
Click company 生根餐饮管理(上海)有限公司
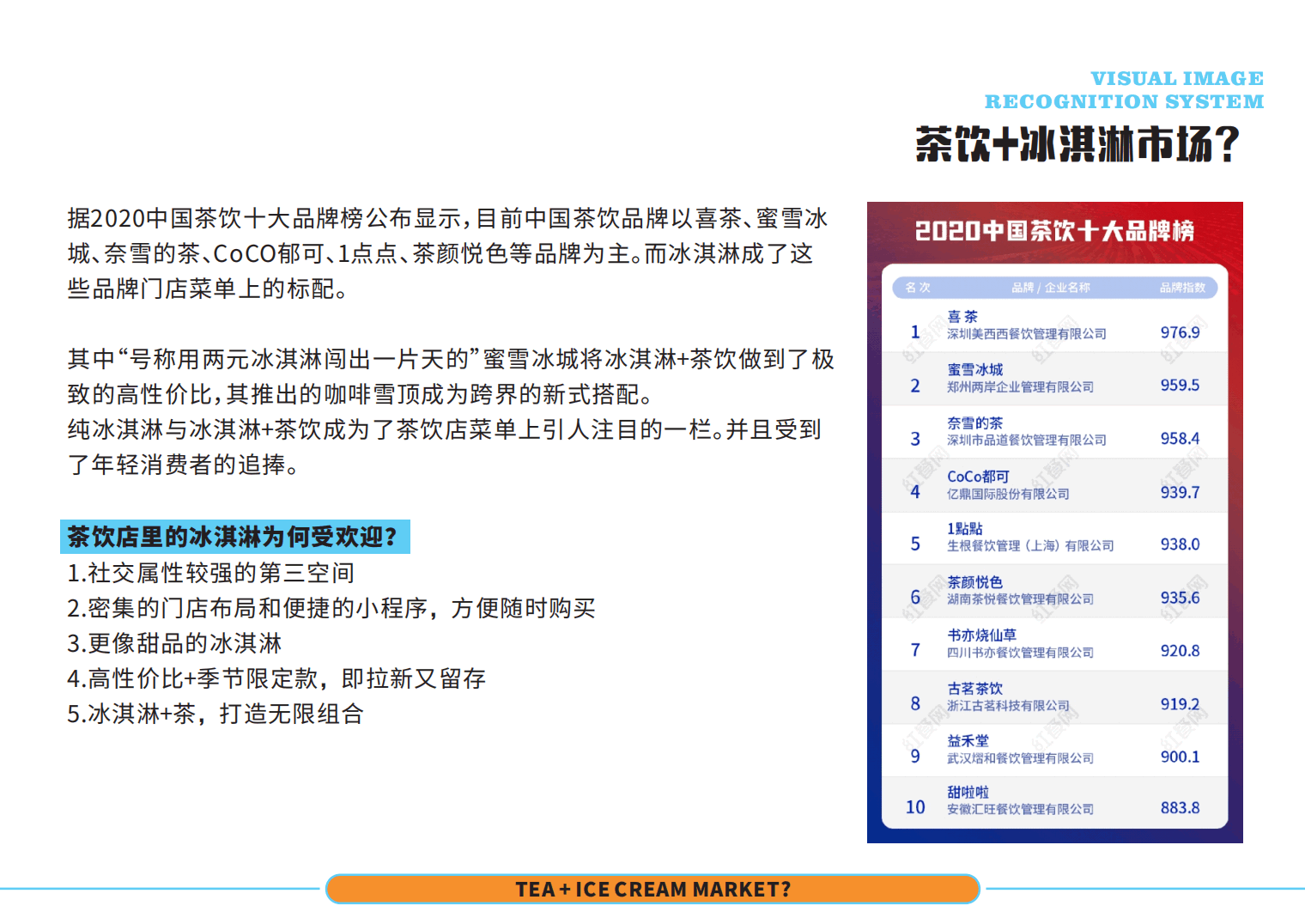point(1031,546)
